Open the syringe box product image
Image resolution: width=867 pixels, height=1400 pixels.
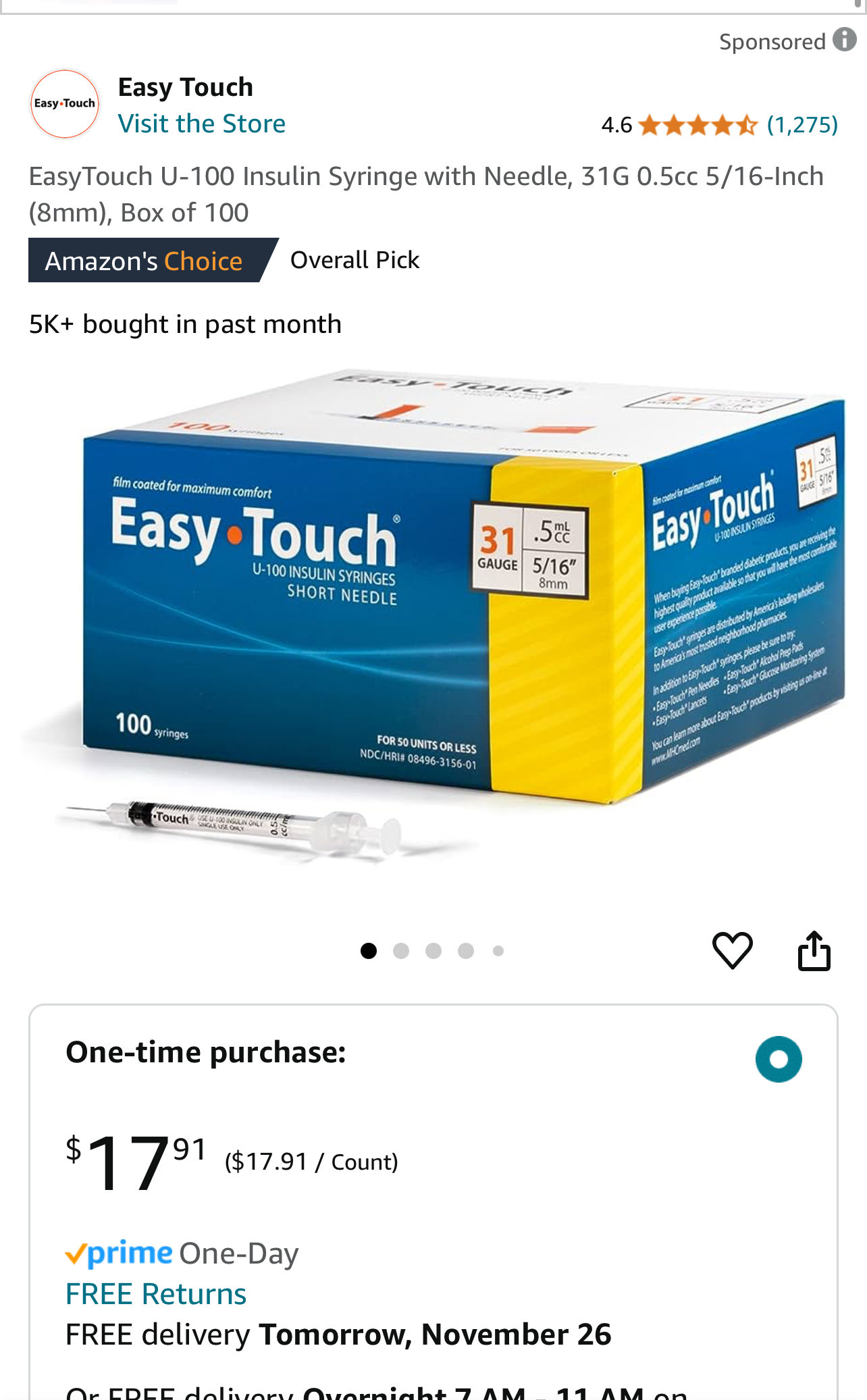pyautogui.click(x=433, y=616)
